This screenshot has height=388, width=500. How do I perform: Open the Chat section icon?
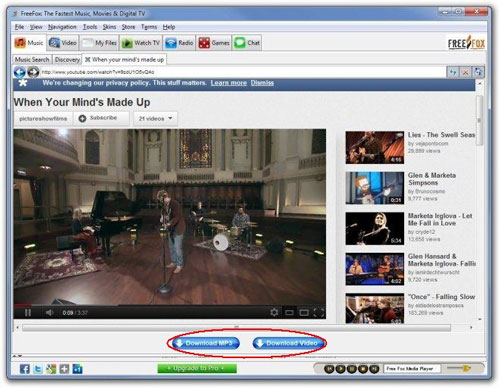240,43
